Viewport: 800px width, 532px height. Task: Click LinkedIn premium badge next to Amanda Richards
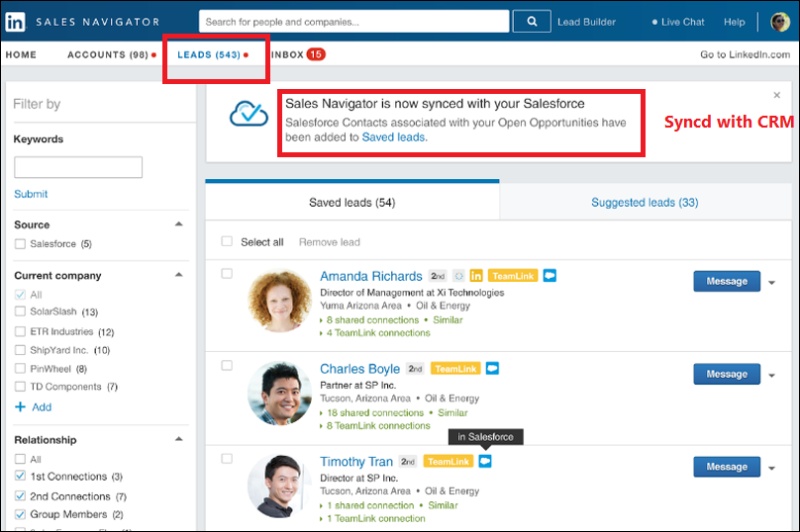coord(476,276)
